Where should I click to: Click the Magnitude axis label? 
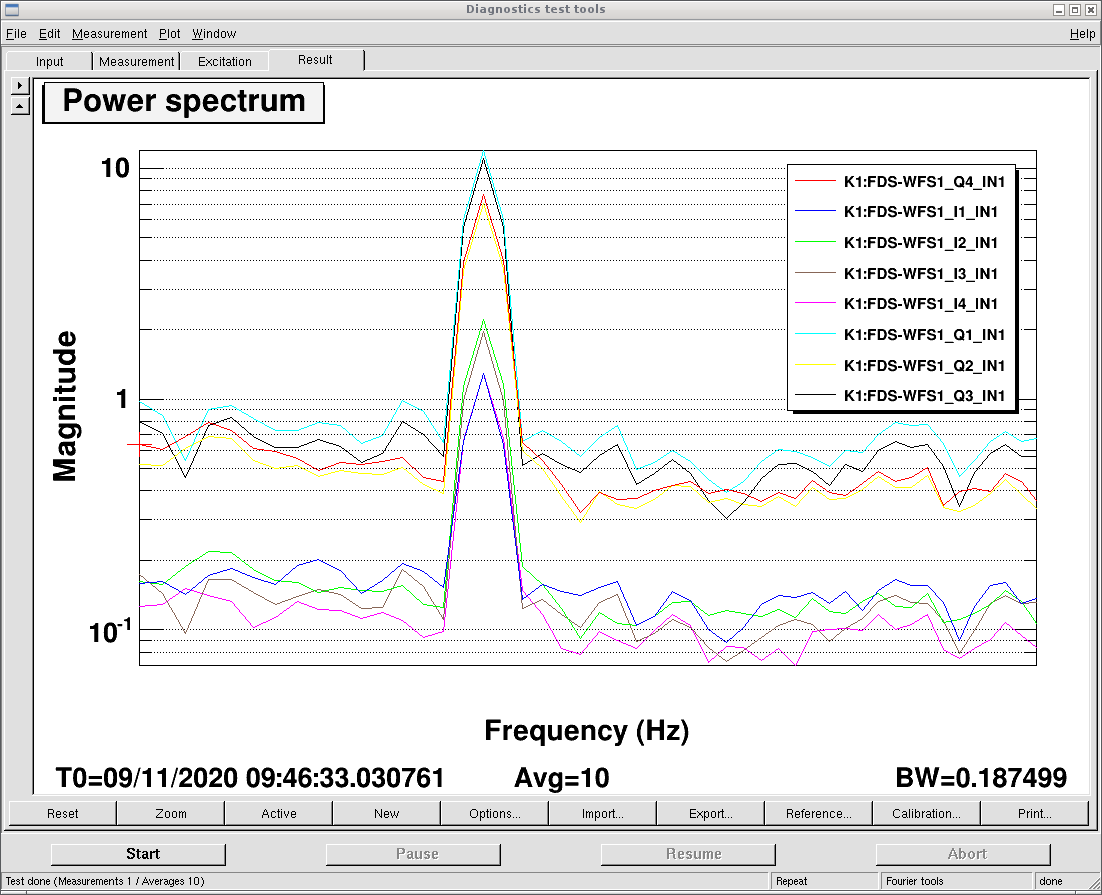coord(65,406)
